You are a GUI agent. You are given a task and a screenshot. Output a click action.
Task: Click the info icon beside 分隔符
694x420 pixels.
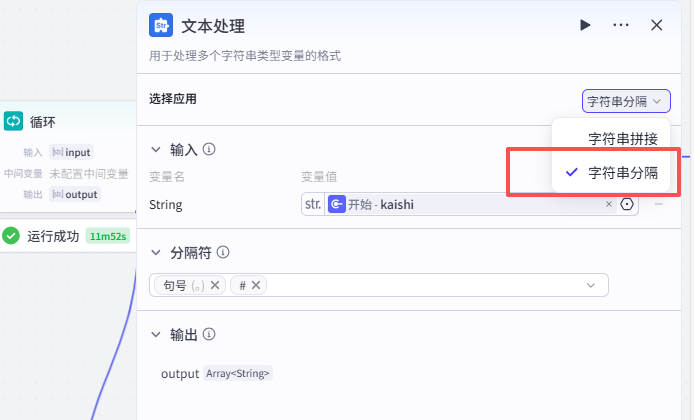coord(223,252)
